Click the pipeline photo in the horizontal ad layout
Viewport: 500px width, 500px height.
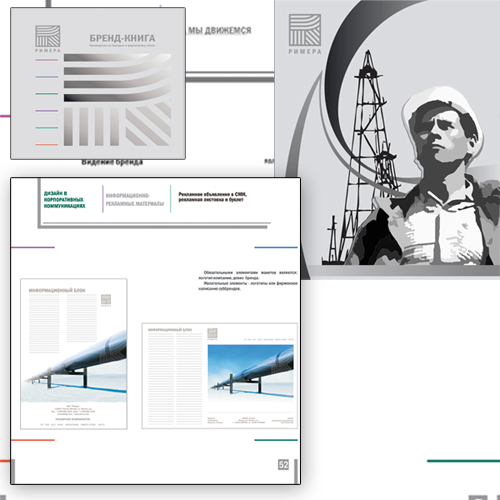(251, 373)
